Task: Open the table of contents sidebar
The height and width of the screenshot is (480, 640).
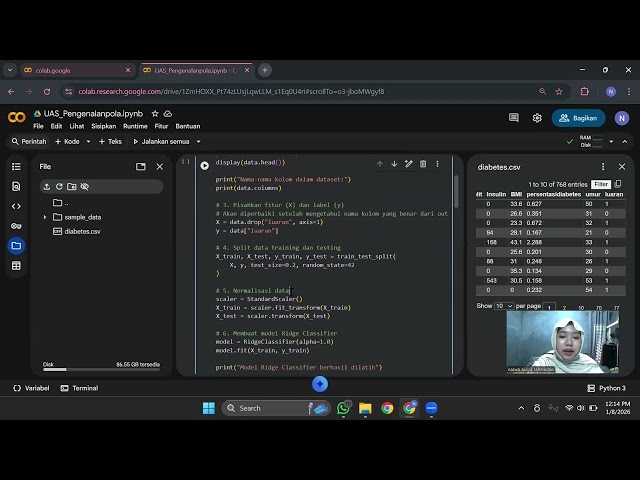Action: tap(16, 166)
